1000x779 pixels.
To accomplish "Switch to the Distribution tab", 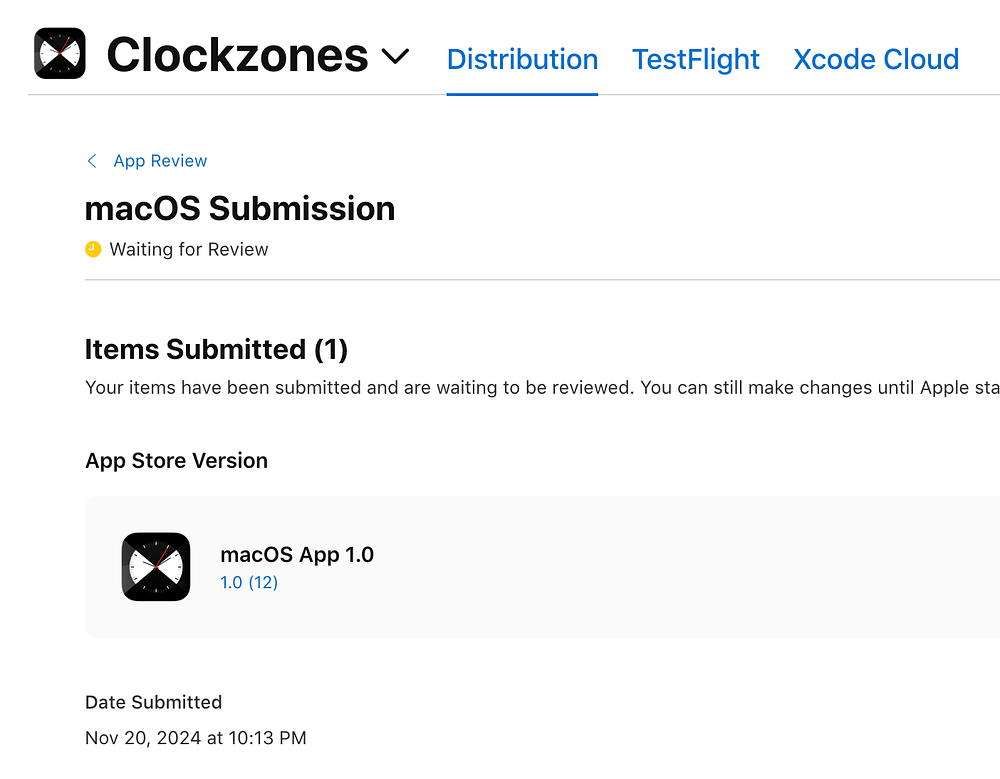I will click(x=522, y=60).
